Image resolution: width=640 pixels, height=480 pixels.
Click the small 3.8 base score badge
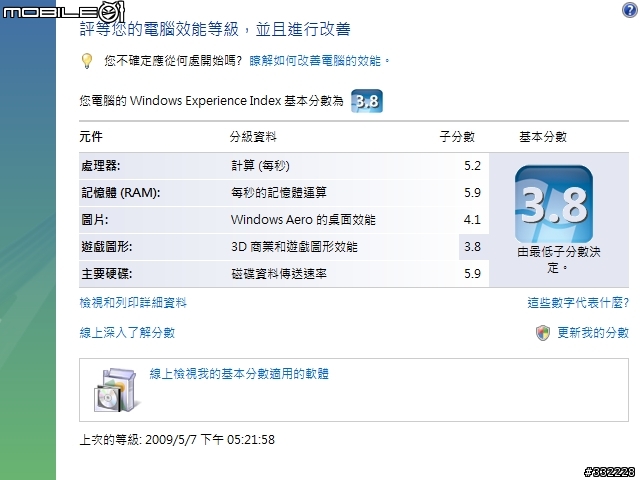tap(367, 101)
